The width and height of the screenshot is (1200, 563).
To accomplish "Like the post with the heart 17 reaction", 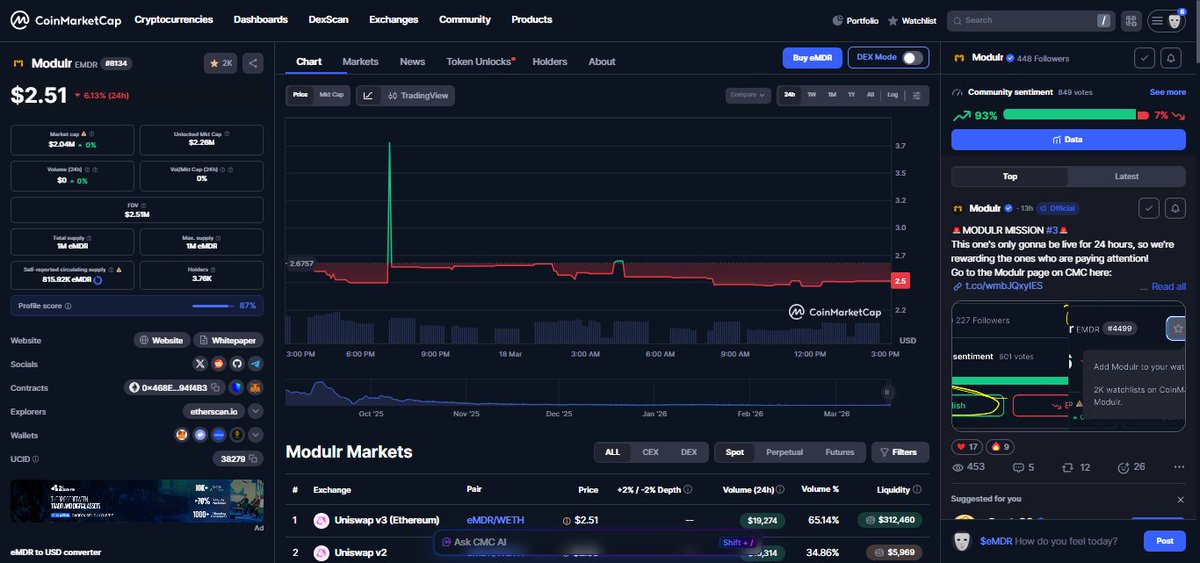I will pyautogui.click(x=966, y=446).
